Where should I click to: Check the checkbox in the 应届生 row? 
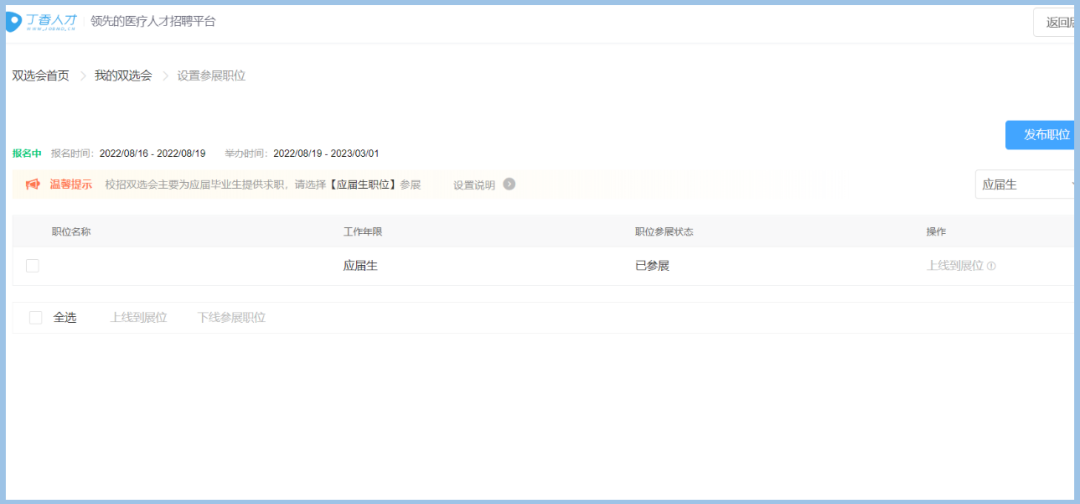click(x=32, y=266)
